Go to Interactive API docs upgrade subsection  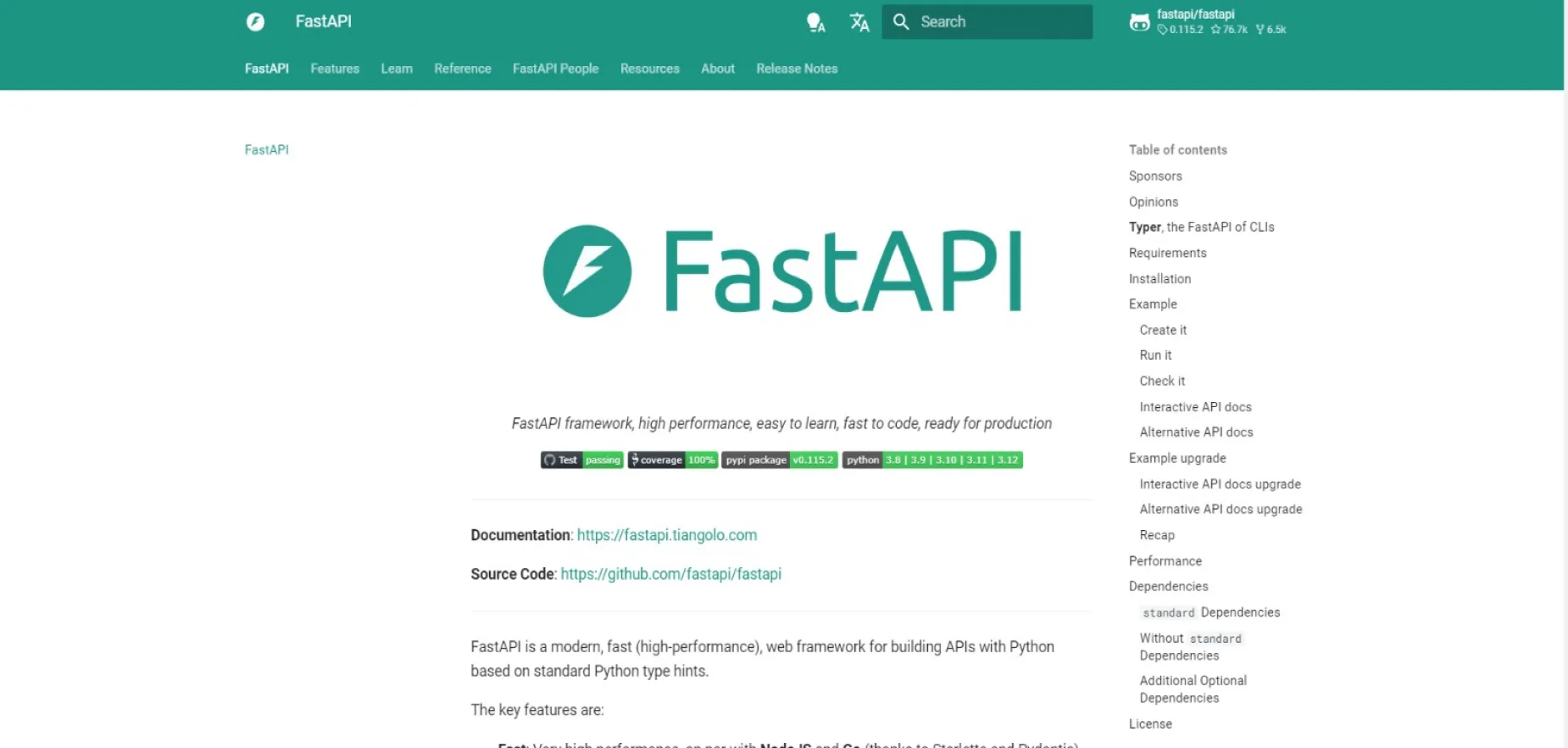(x=1220, y=484)
